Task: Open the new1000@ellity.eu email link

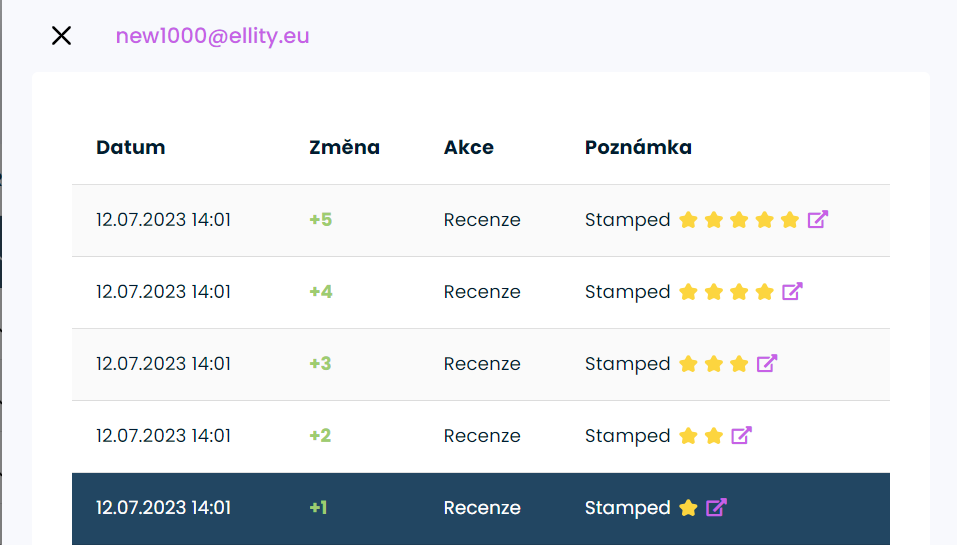Action: (212, 36)
